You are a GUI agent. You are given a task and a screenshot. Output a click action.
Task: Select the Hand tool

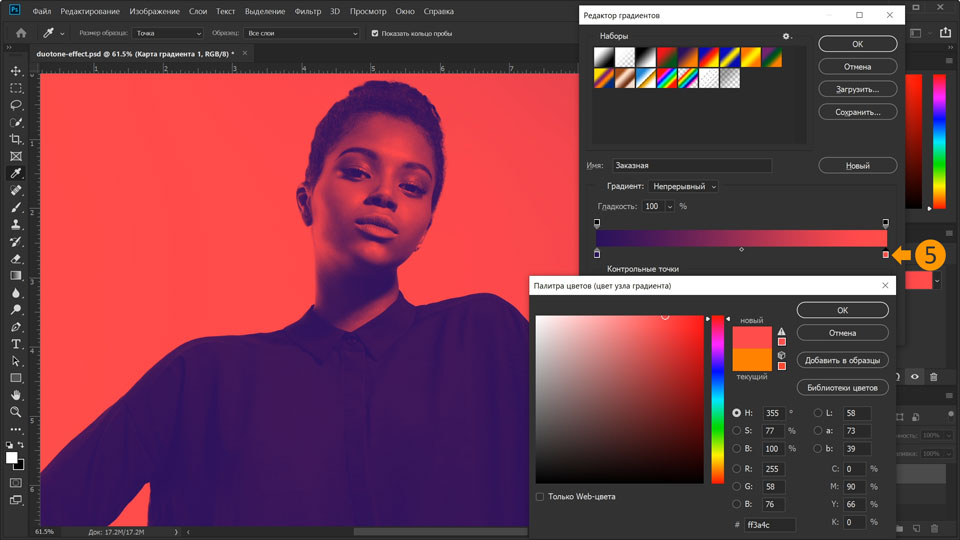pyautogui.click(x=16, y=395)
